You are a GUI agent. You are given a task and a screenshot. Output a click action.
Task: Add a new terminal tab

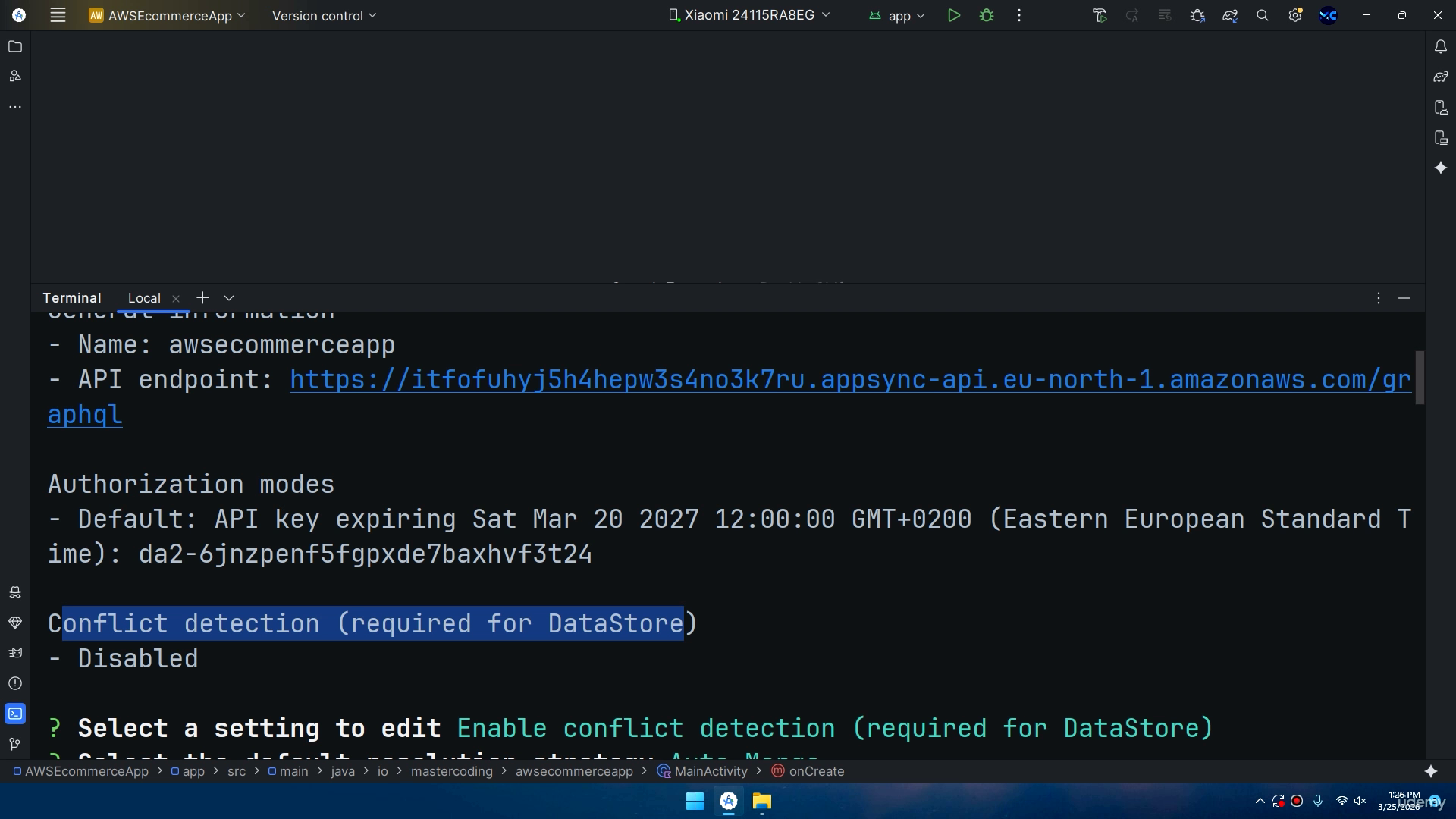202,298
